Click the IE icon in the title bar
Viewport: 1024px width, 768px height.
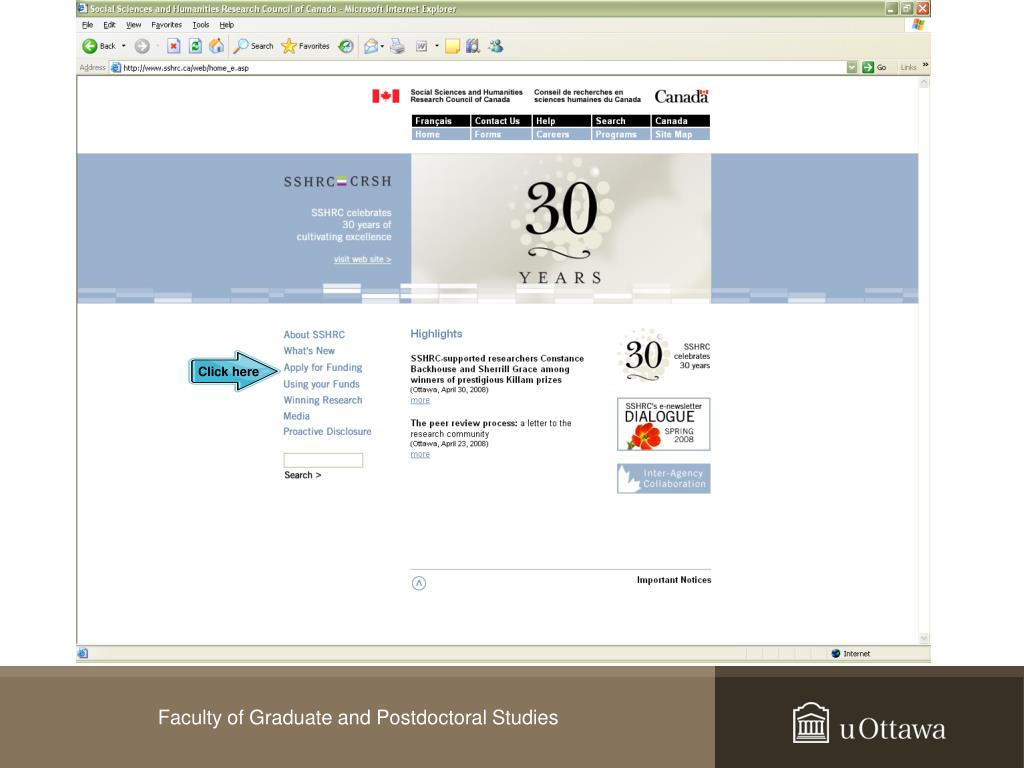[x=83, y=8]
